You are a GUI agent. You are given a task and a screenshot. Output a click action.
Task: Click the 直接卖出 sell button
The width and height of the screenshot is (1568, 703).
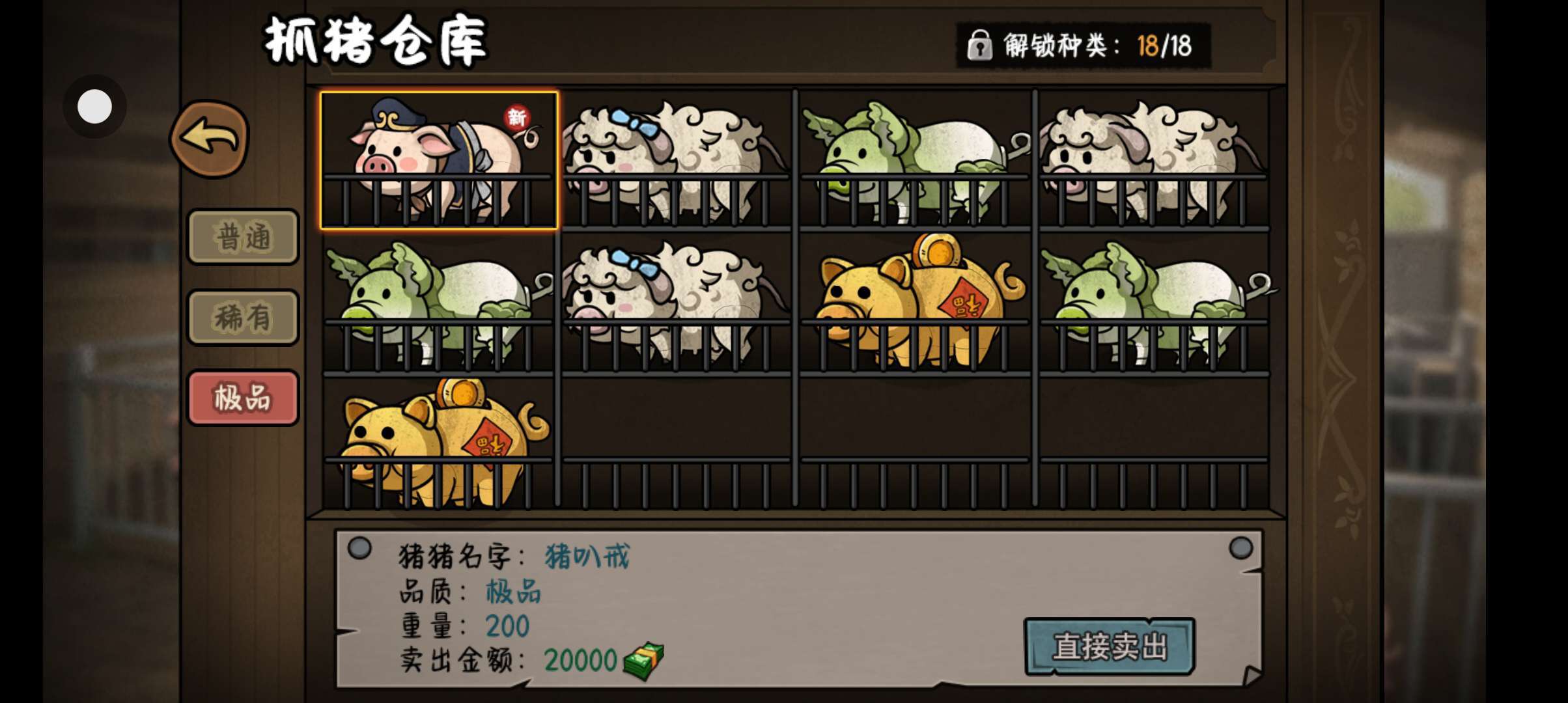click(1110, 646)
